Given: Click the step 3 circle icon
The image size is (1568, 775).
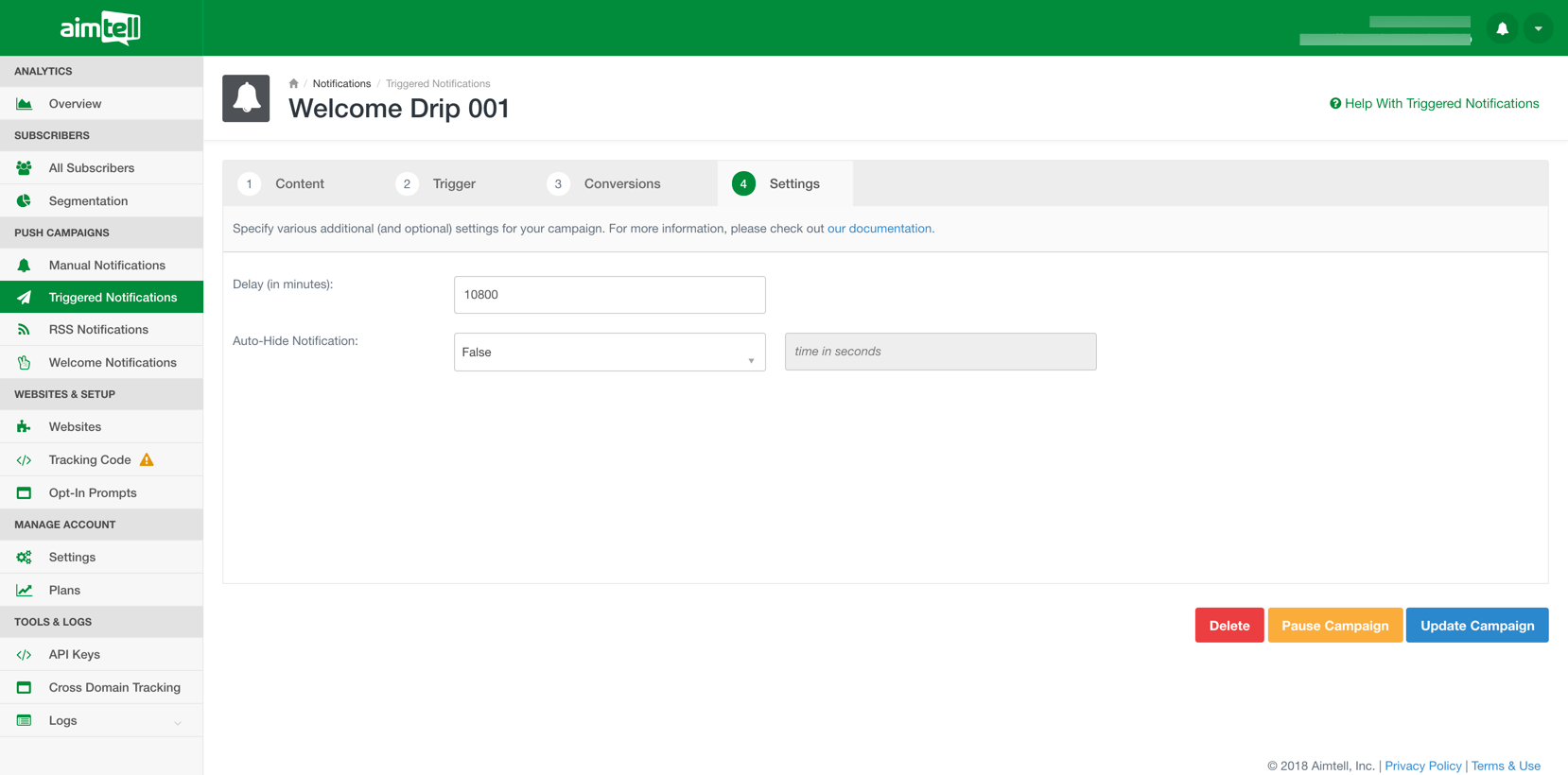Looking at the screenshot, I should click(x=558, y=184).
